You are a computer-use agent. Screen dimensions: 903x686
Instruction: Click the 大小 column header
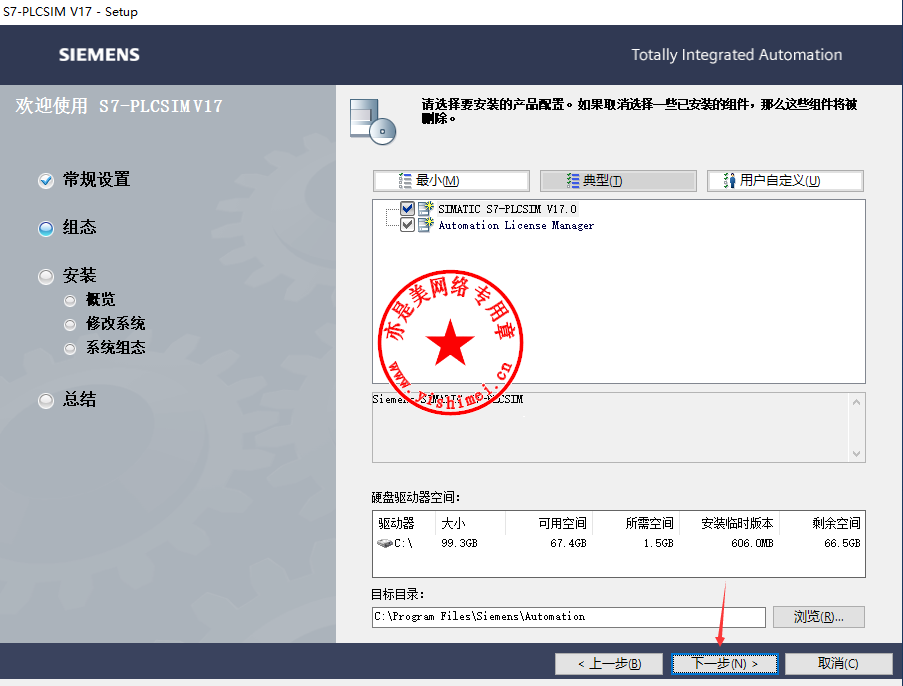[x=453, y=523]
